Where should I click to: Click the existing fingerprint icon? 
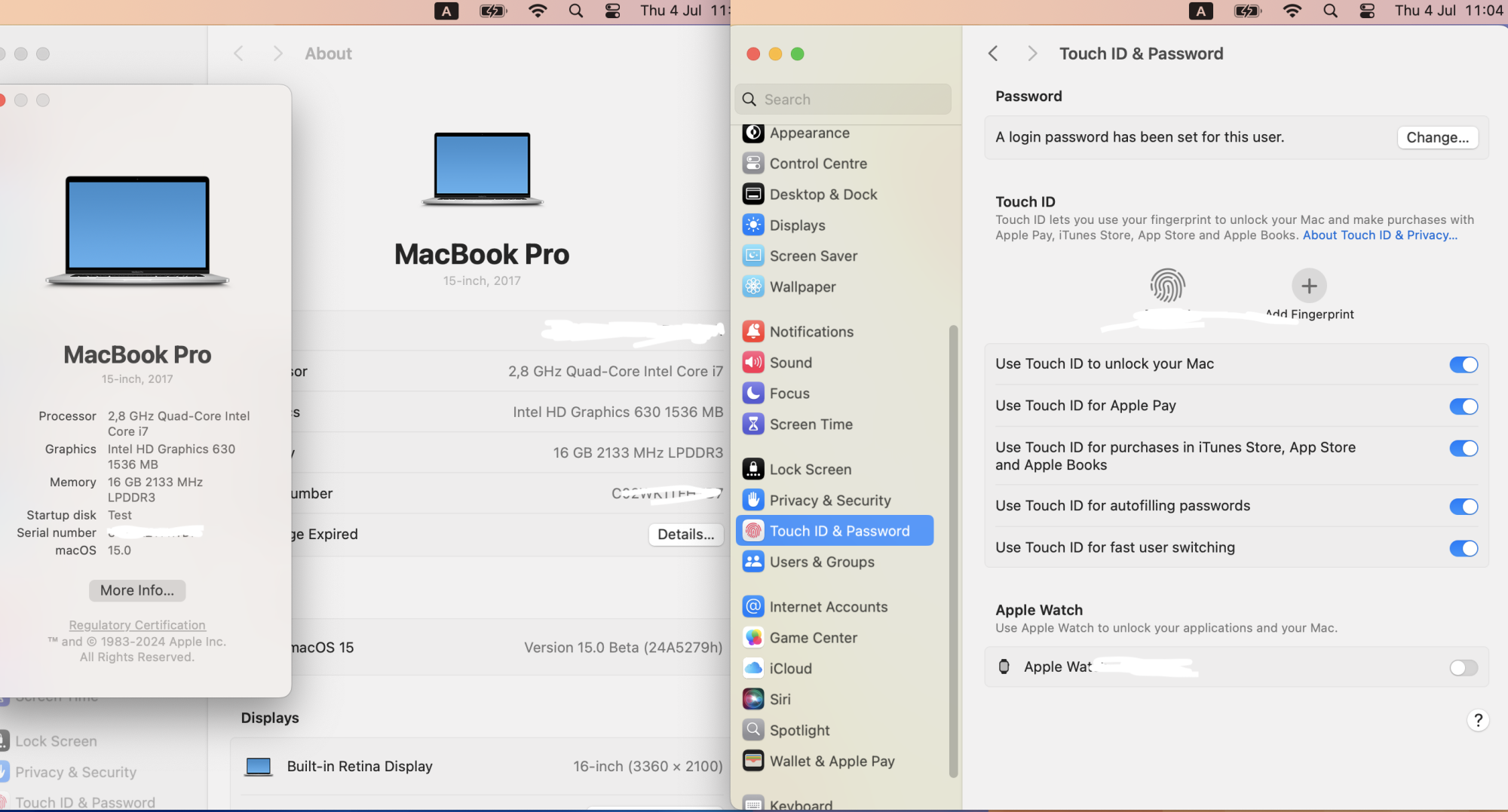[x=1167, y=286]
